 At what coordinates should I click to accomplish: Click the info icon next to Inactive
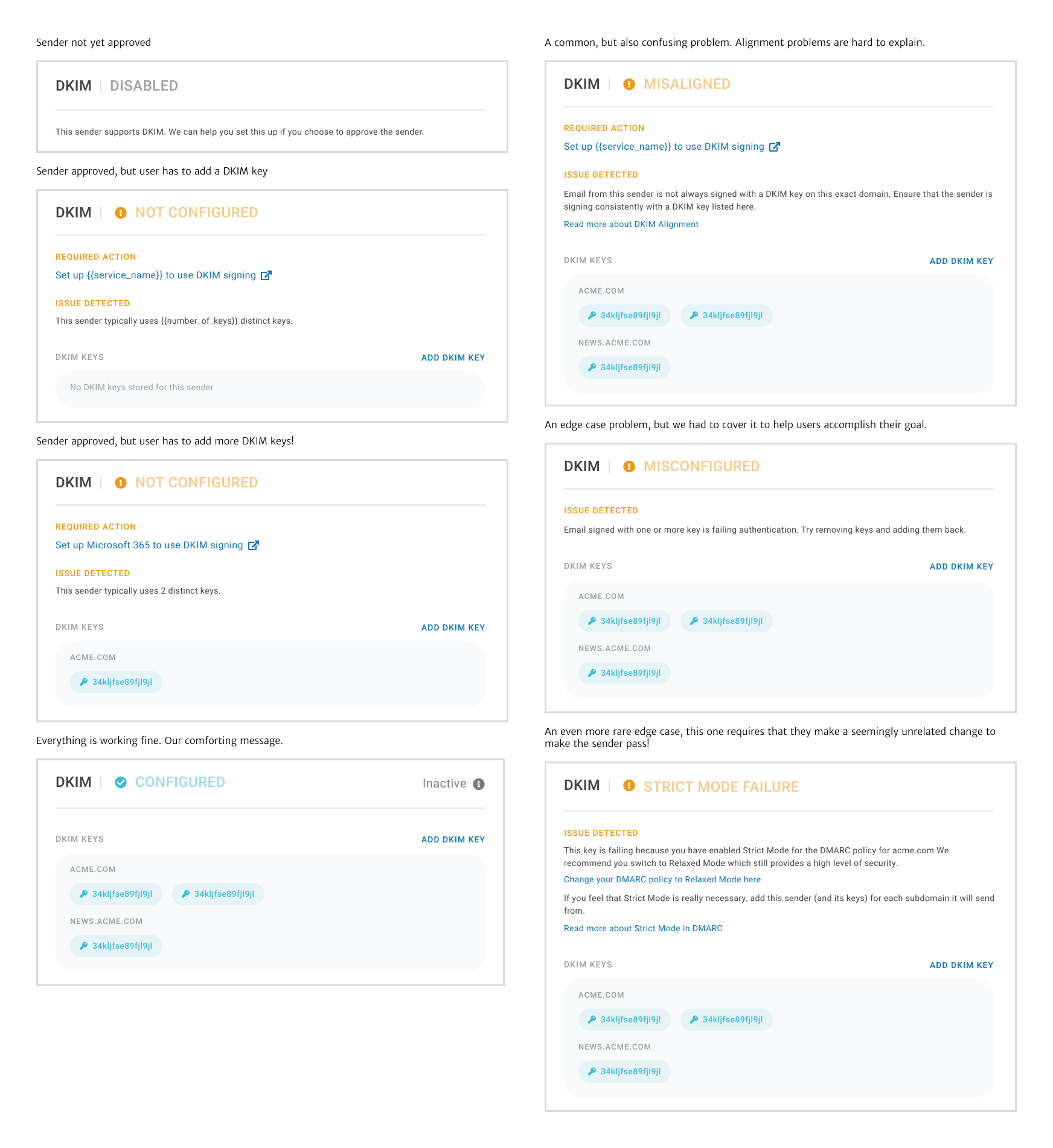point(479,784)
